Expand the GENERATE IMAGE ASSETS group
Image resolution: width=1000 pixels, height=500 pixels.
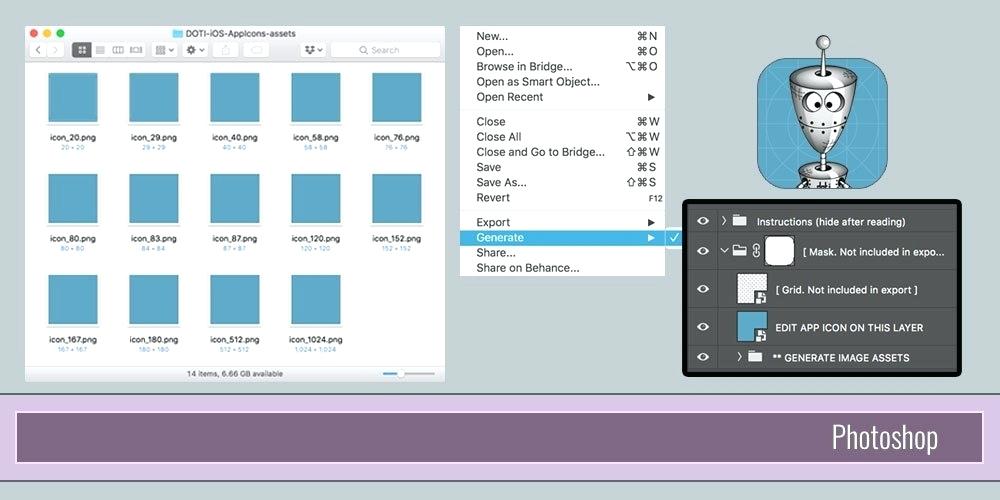click(x=740, y=357)
